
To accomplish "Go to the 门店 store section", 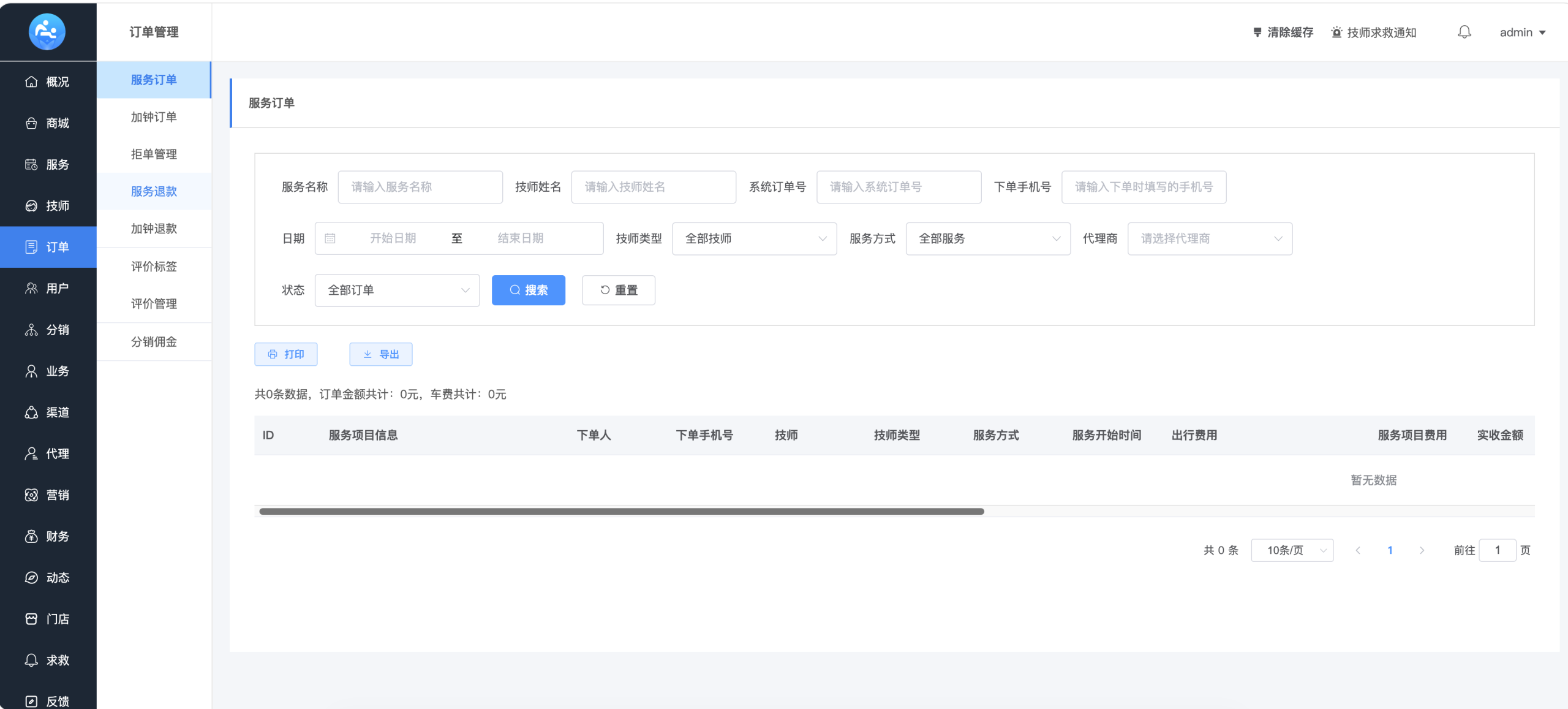I will [48, 619].
